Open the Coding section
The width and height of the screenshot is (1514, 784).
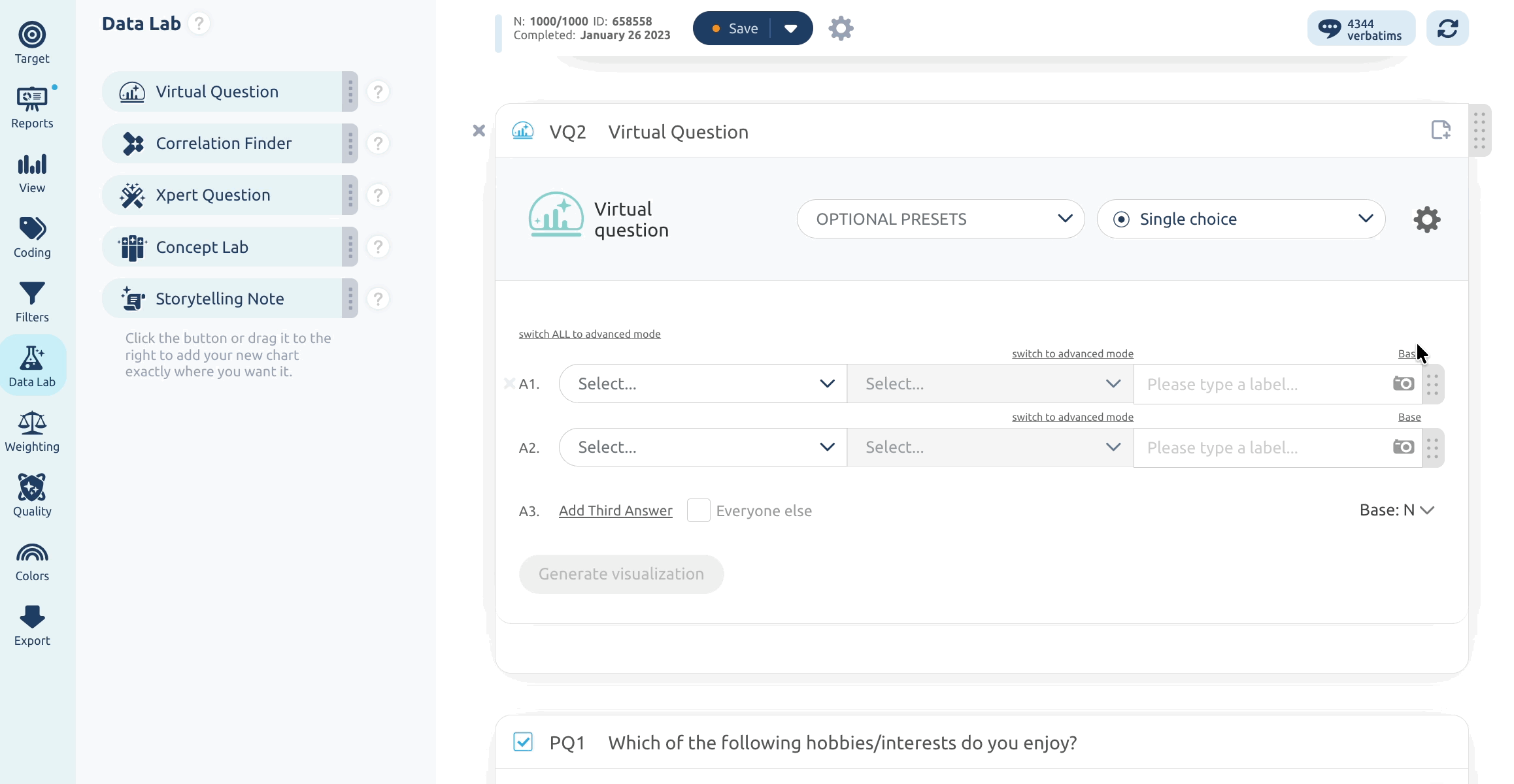[32, 237]
